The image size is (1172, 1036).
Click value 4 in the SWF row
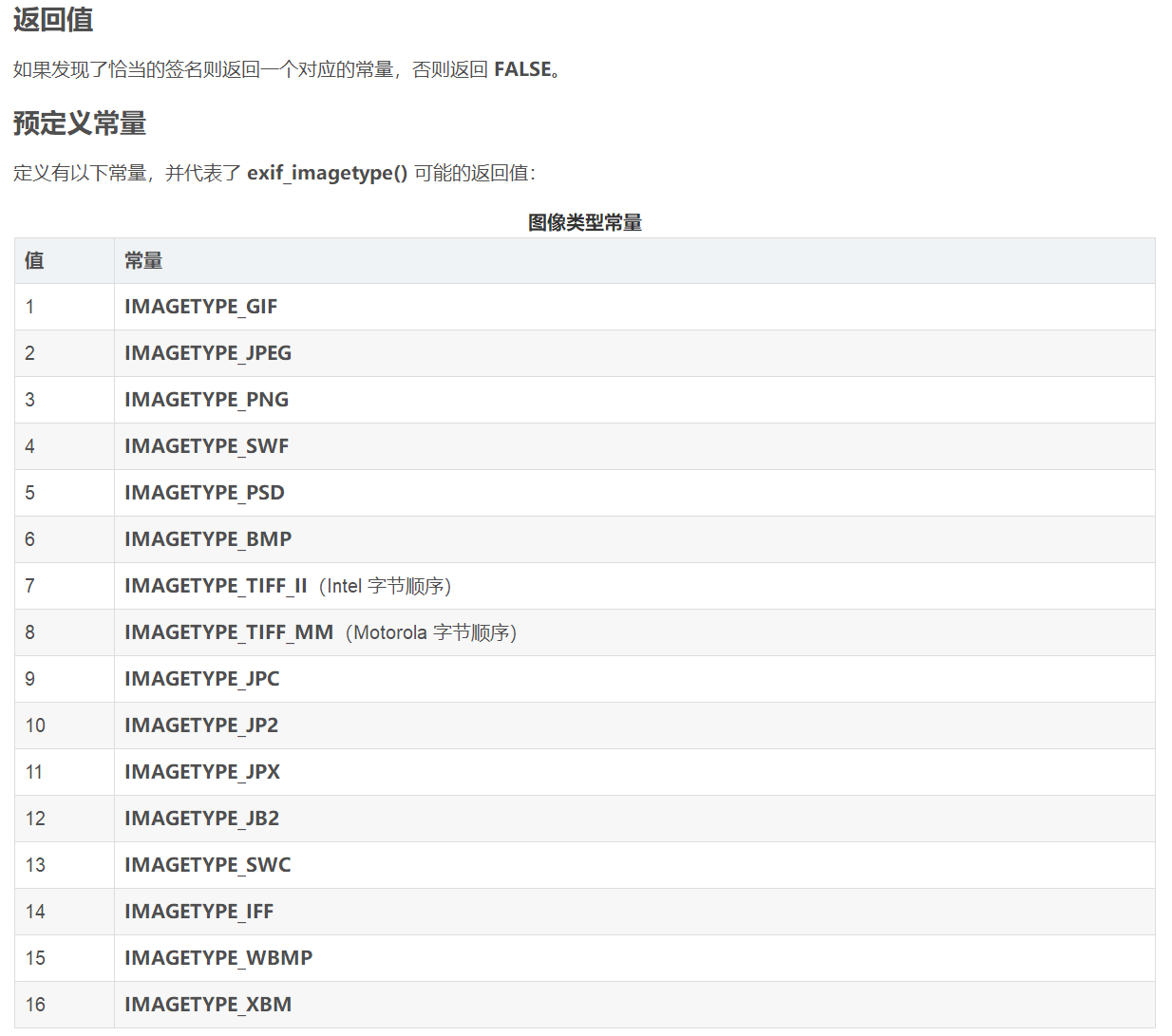pyautogui.click(x=29, y=446)
